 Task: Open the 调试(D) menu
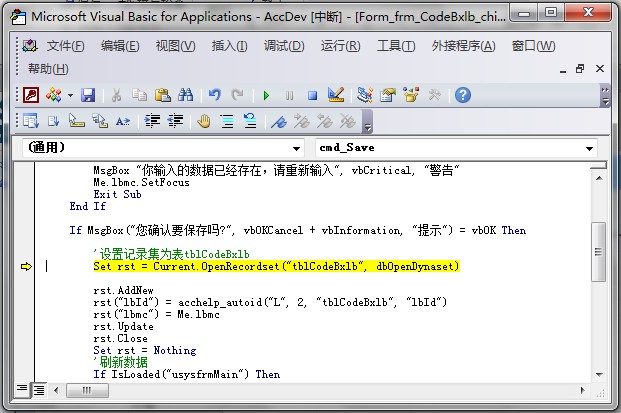click(284, 46)
